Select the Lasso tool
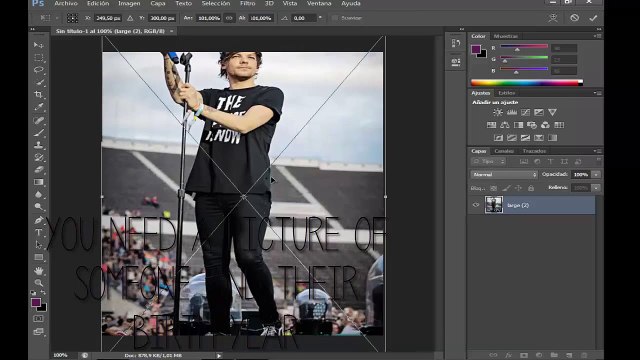This screenshot has height=360, width=640. coord(38,69)
